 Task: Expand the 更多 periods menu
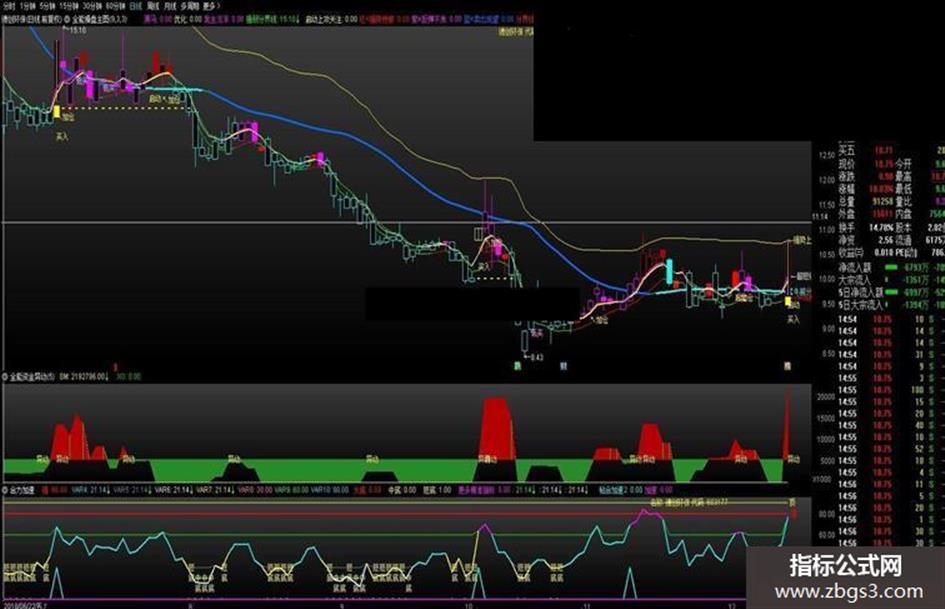point(211,5)
